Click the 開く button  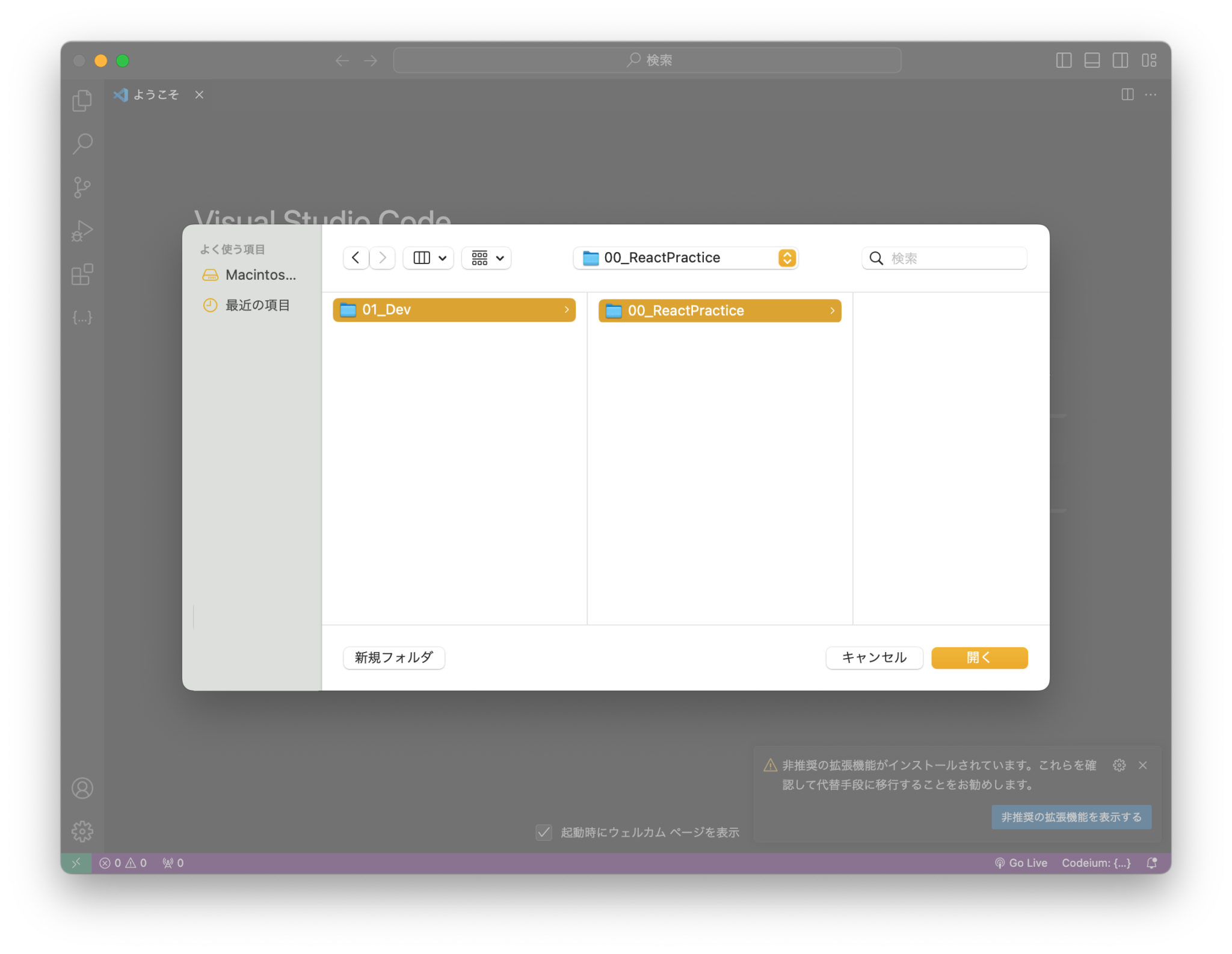point(979,657)
